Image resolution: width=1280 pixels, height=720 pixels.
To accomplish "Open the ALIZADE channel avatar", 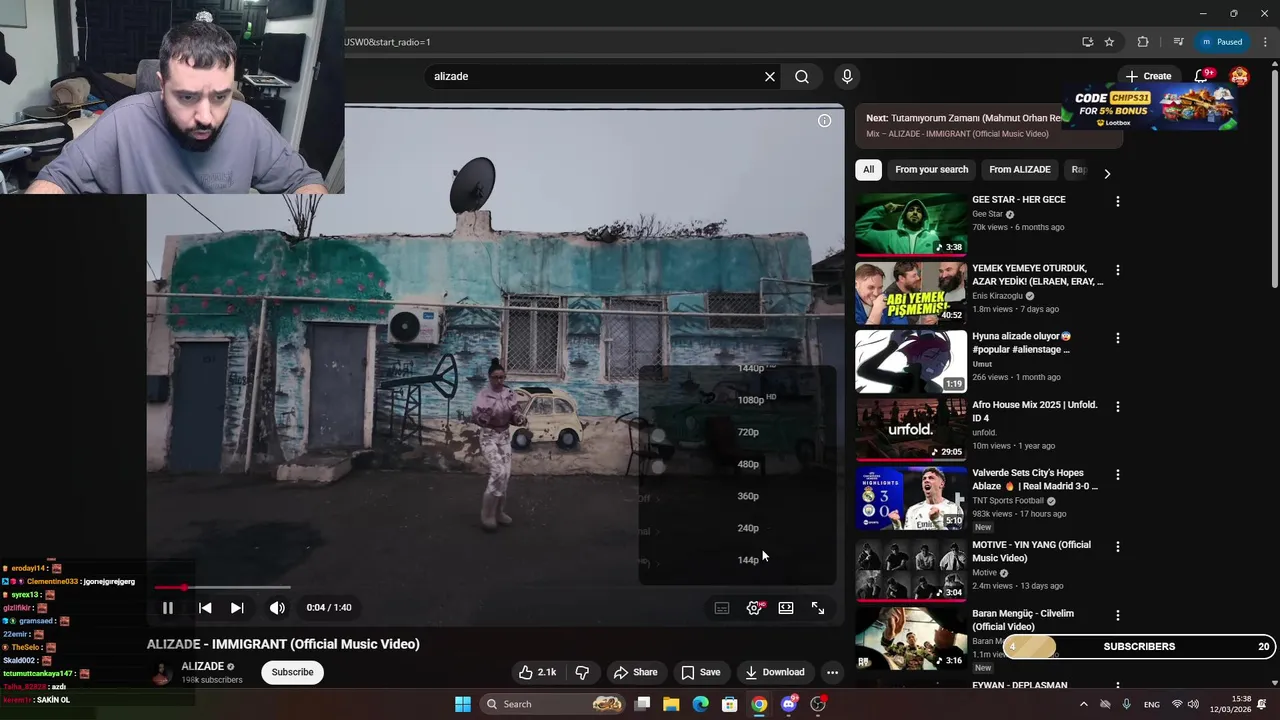I will pos(161,673).
